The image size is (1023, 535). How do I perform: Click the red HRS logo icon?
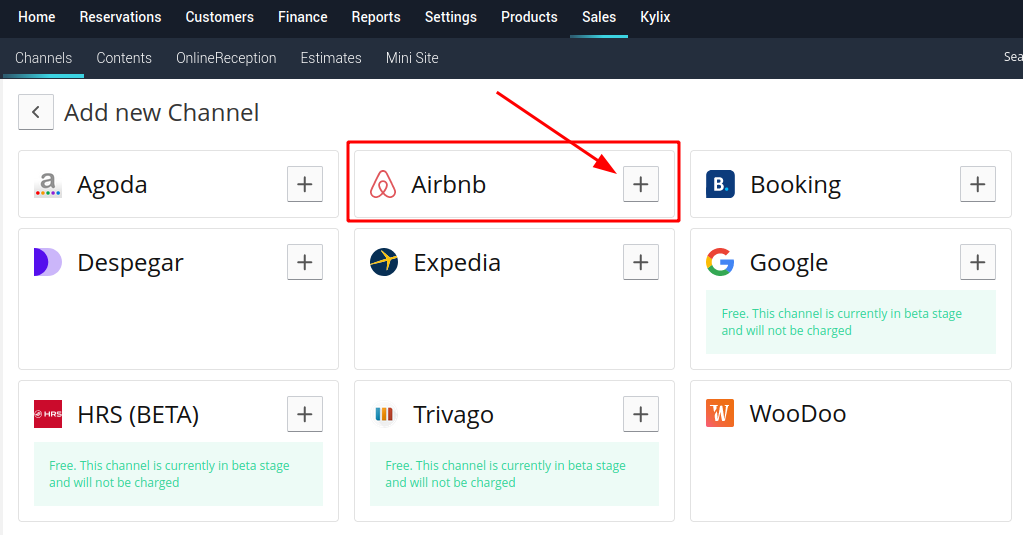click(48, 414)
